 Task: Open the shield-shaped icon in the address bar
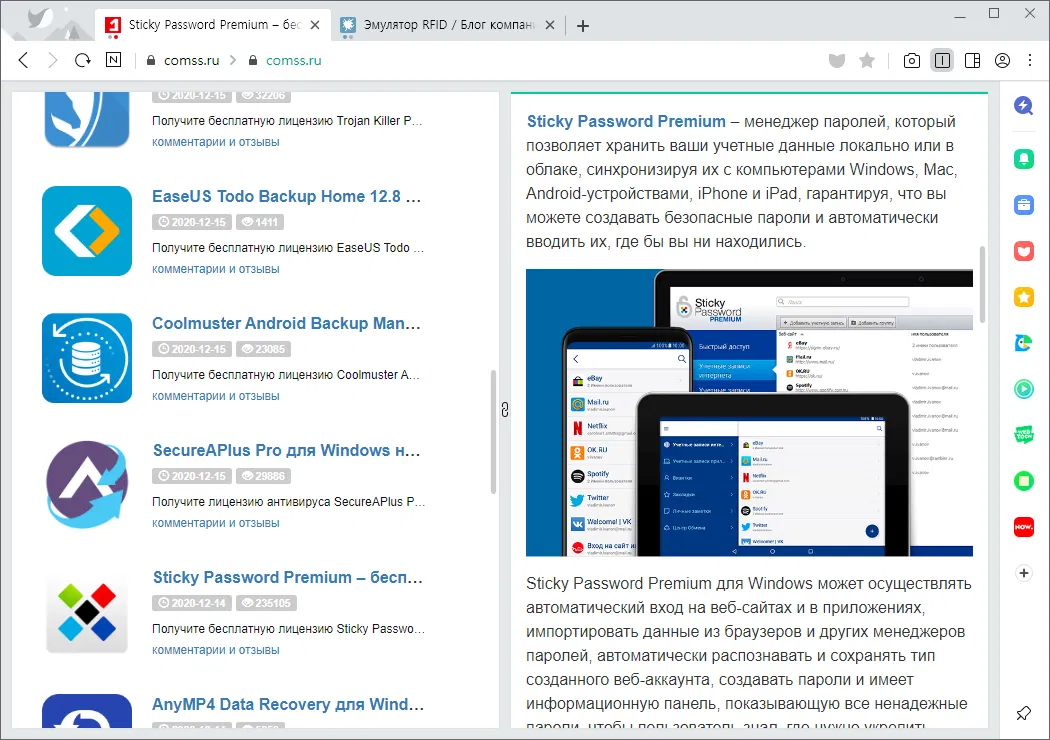(x=836, y=61)
